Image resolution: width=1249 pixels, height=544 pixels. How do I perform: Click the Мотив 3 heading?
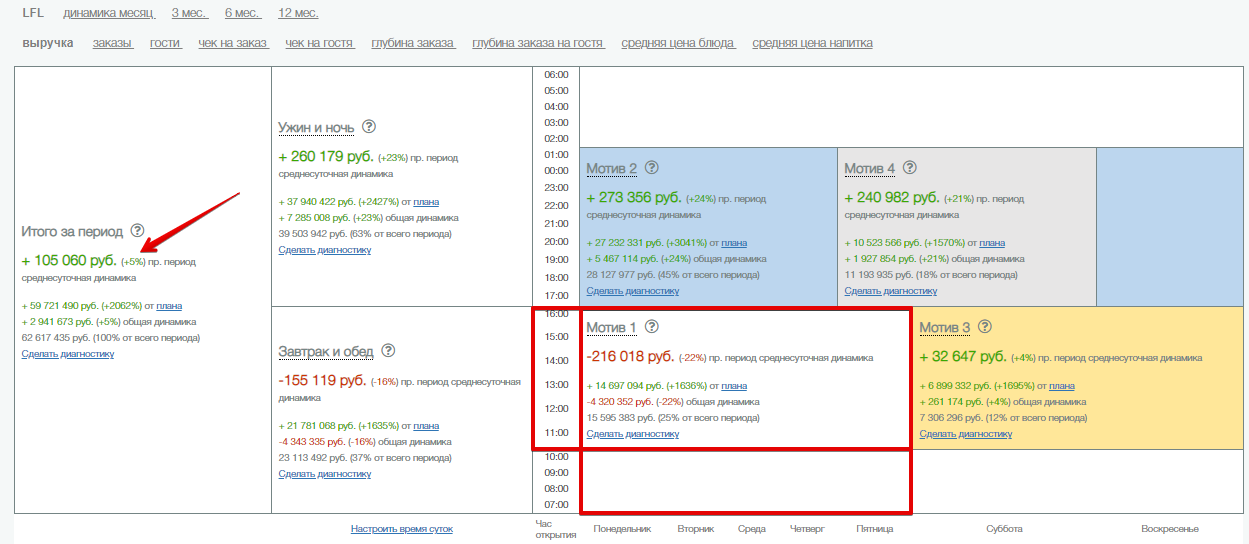944,328
